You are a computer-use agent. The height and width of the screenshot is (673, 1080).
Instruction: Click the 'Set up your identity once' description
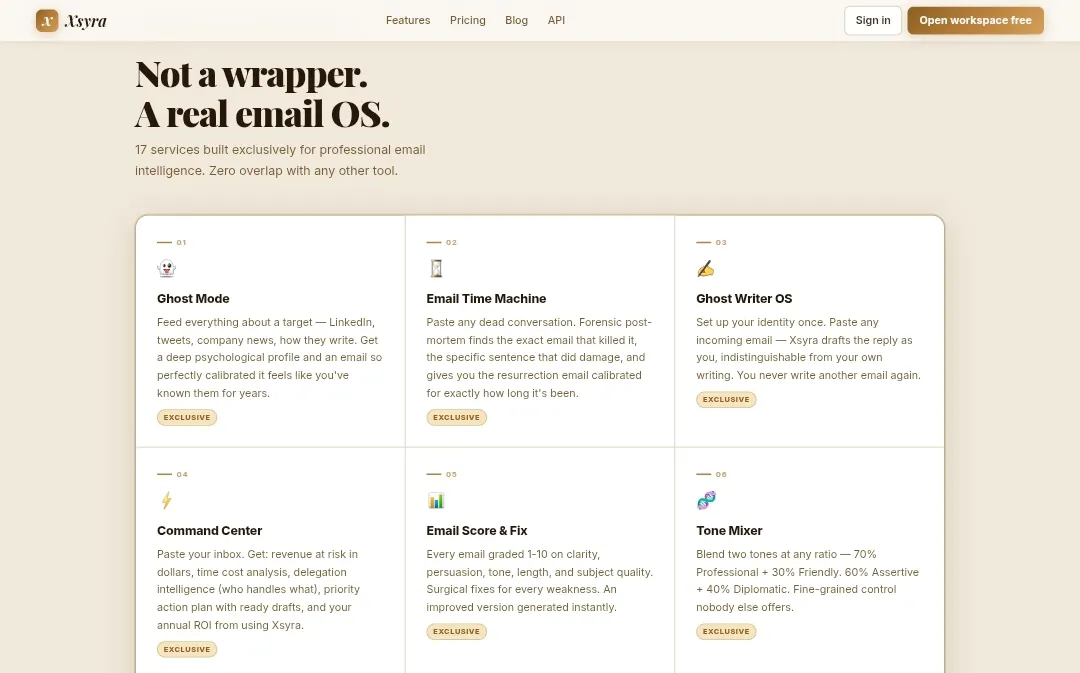coord(808,349)
